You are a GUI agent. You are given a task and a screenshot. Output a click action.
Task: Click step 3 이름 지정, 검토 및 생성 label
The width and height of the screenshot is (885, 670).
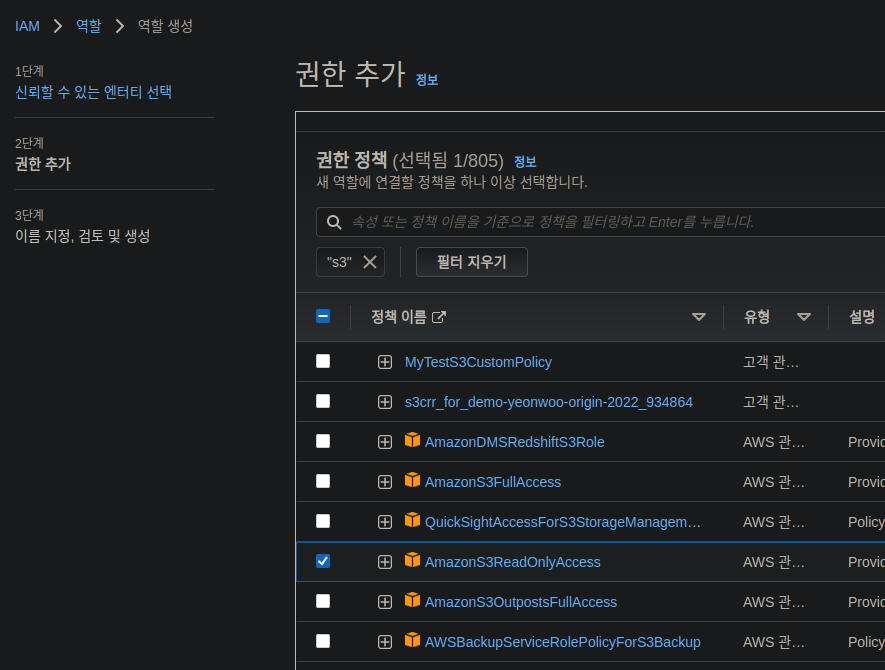(x=82, y=236)
